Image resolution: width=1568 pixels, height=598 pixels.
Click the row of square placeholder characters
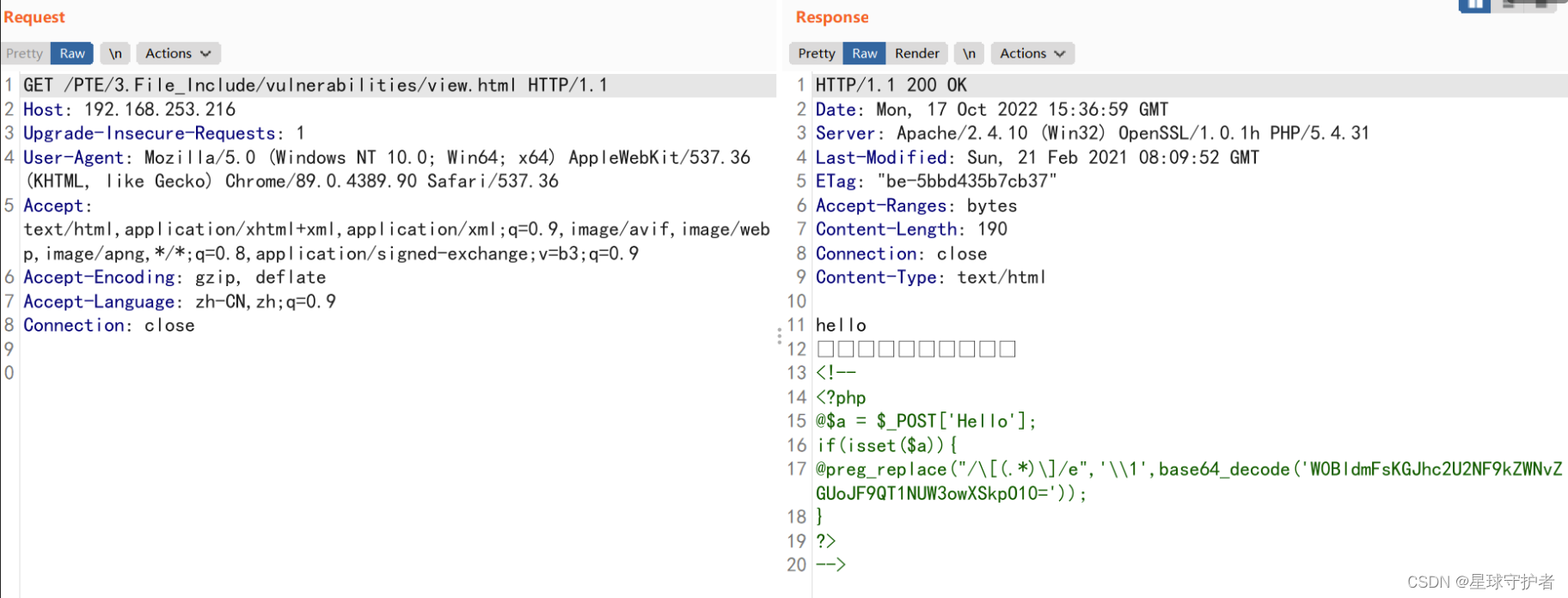(x=916, y=349)
